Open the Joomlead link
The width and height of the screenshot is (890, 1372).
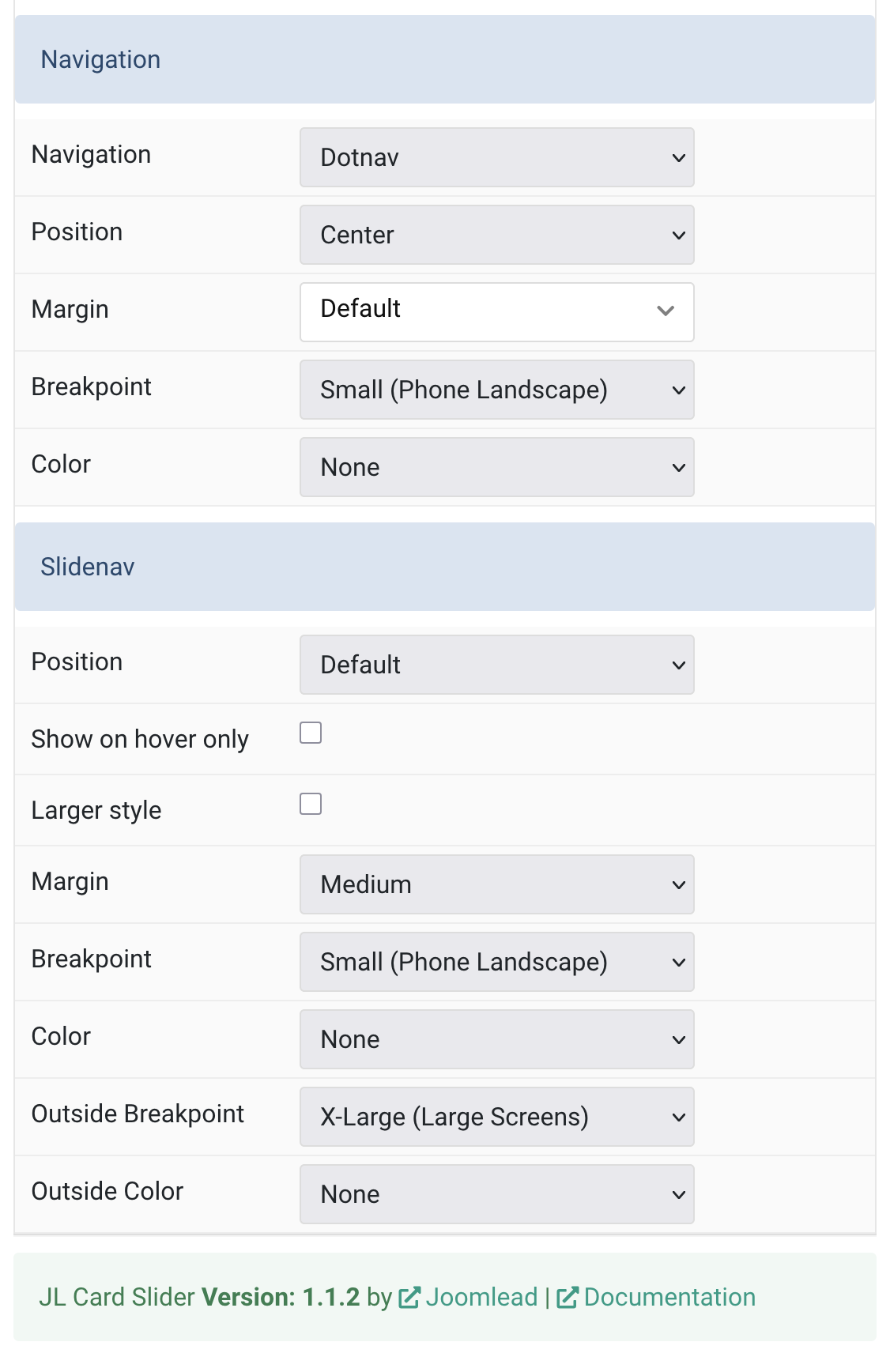(x=481, y=1298)
